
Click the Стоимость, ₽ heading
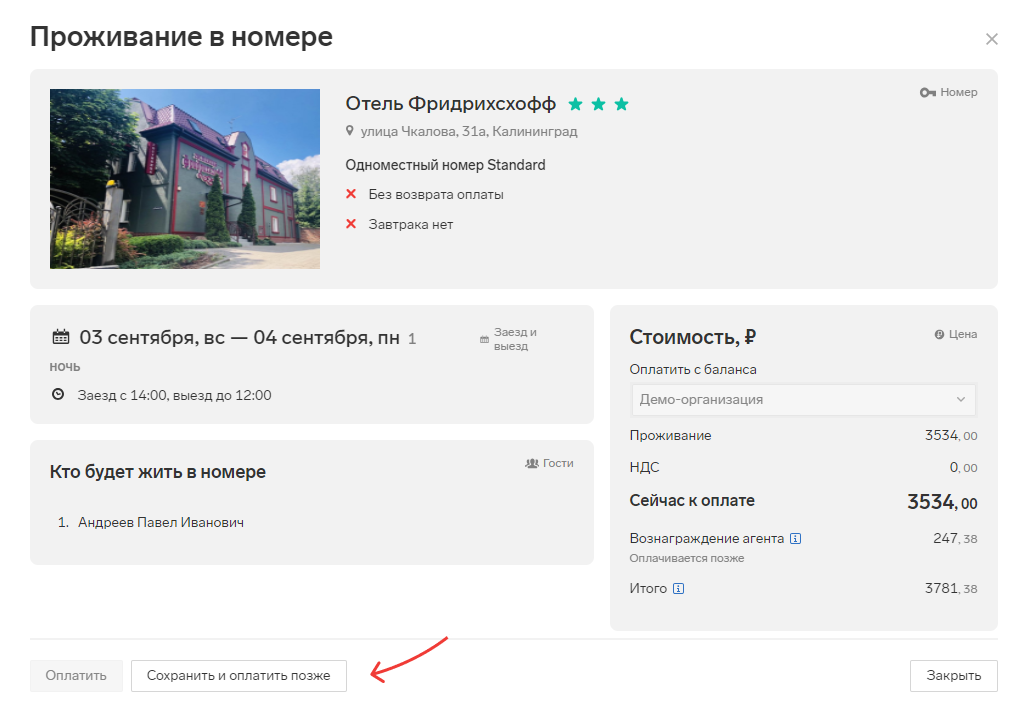[x=692, y=337]
